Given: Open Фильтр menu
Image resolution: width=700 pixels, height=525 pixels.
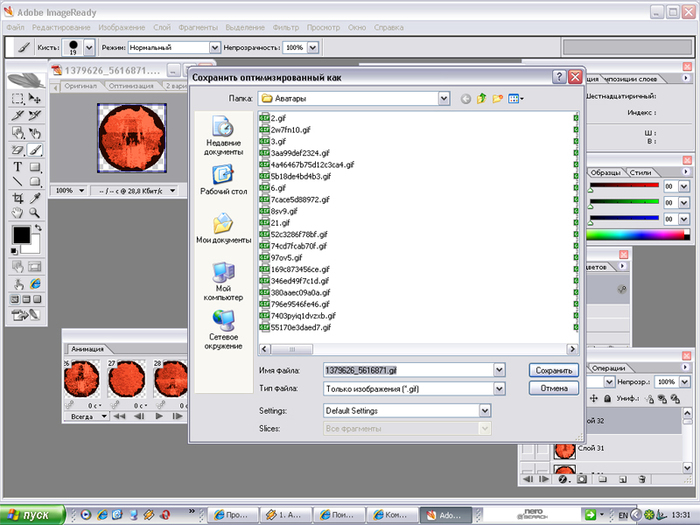Looking at the screenshot, I should (x=286, y=27).
